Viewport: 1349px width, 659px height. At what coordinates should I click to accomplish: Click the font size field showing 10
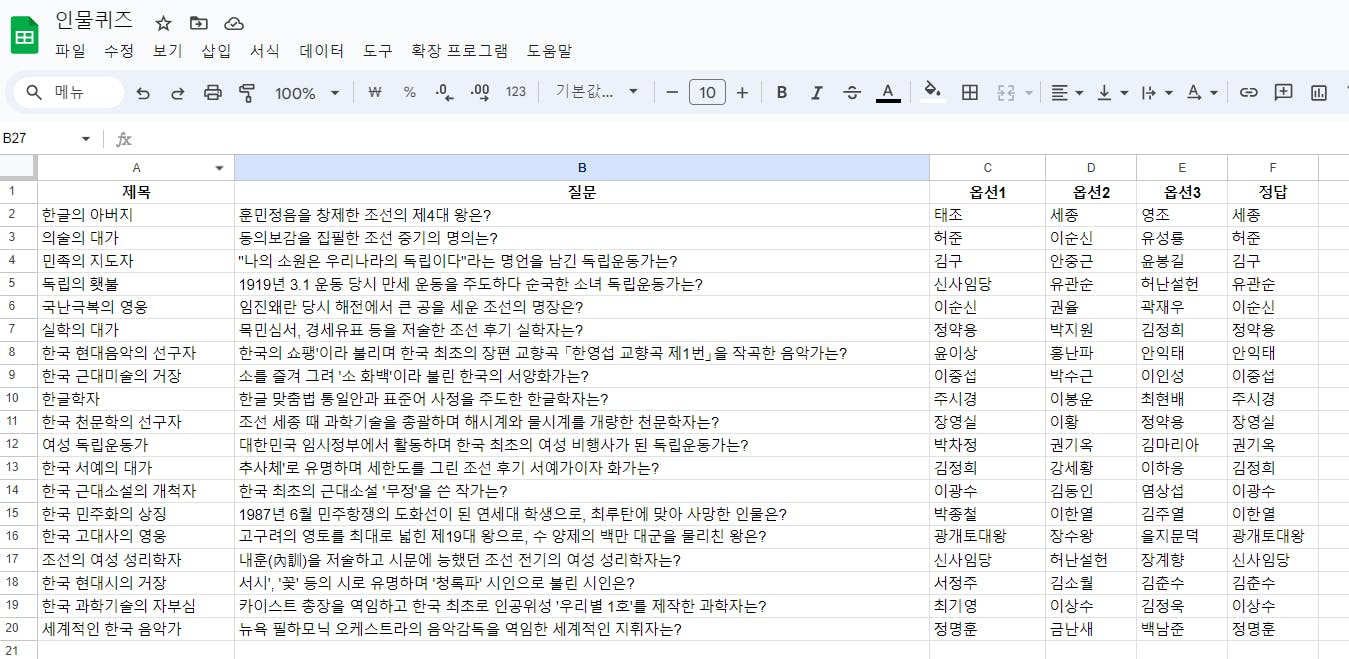click(x=707, y=92)
